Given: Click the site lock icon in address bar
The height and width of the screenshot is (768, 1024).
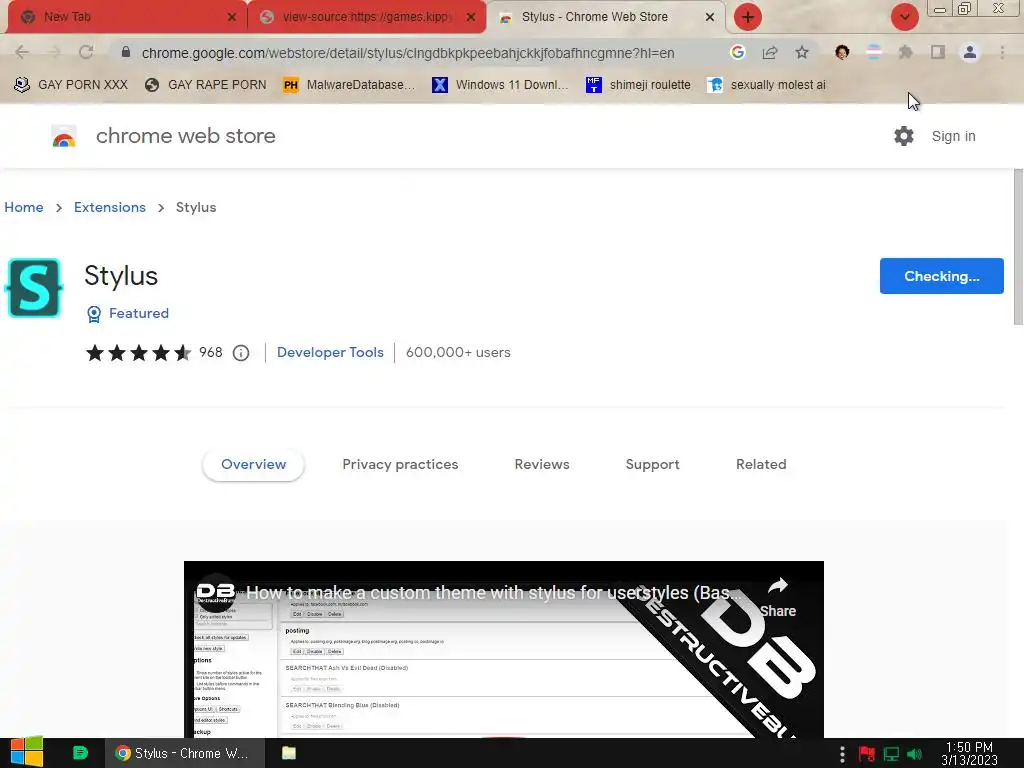Looking at the screenshot, I should [x=126, y=52].
